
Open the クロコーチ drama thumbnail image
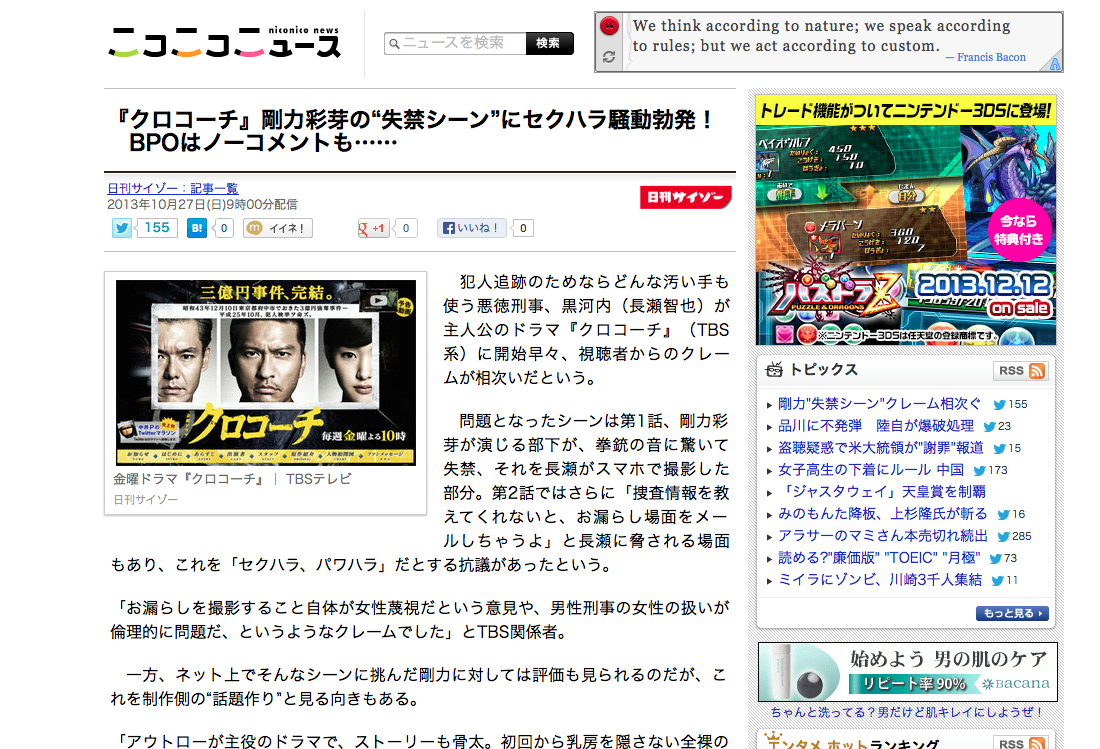pyautogui.click(x=266, y=372)
